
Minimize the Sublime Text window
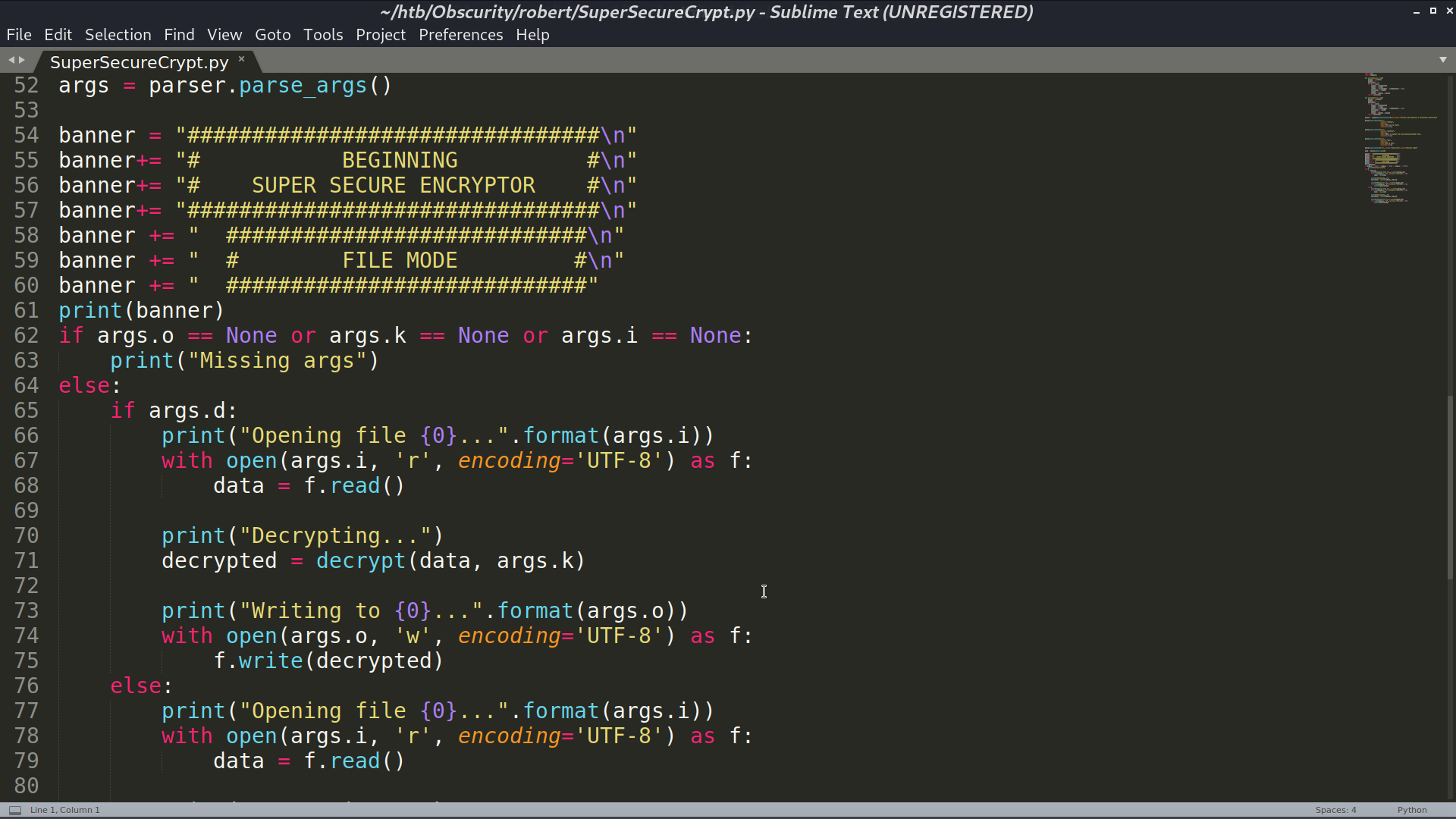(1416, 11)
